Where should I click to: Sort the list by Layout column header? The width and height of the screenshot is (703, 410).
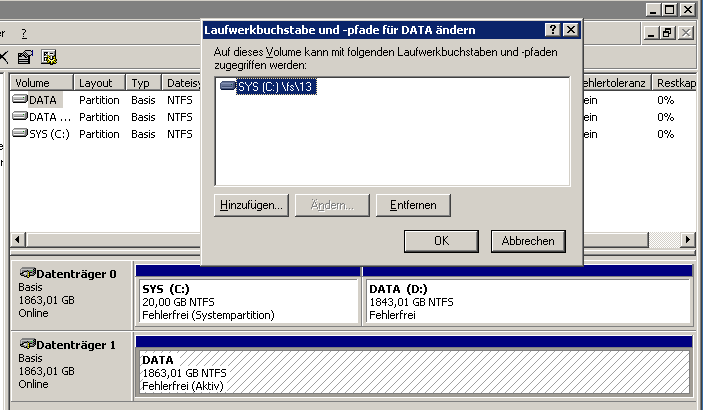(96, 83)
